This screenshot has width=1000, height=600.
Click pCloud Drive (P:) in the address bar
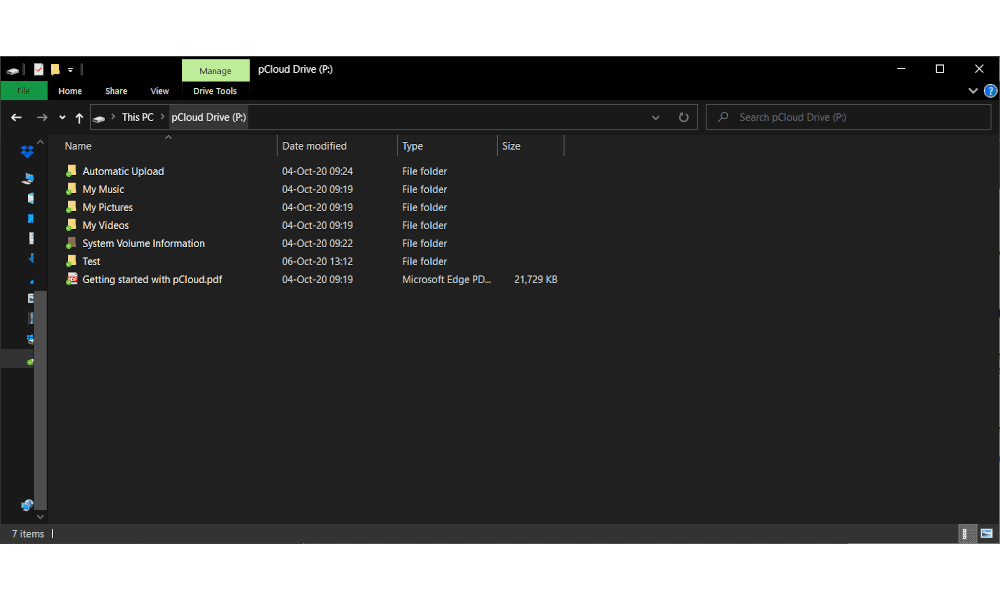coord(209,117)
